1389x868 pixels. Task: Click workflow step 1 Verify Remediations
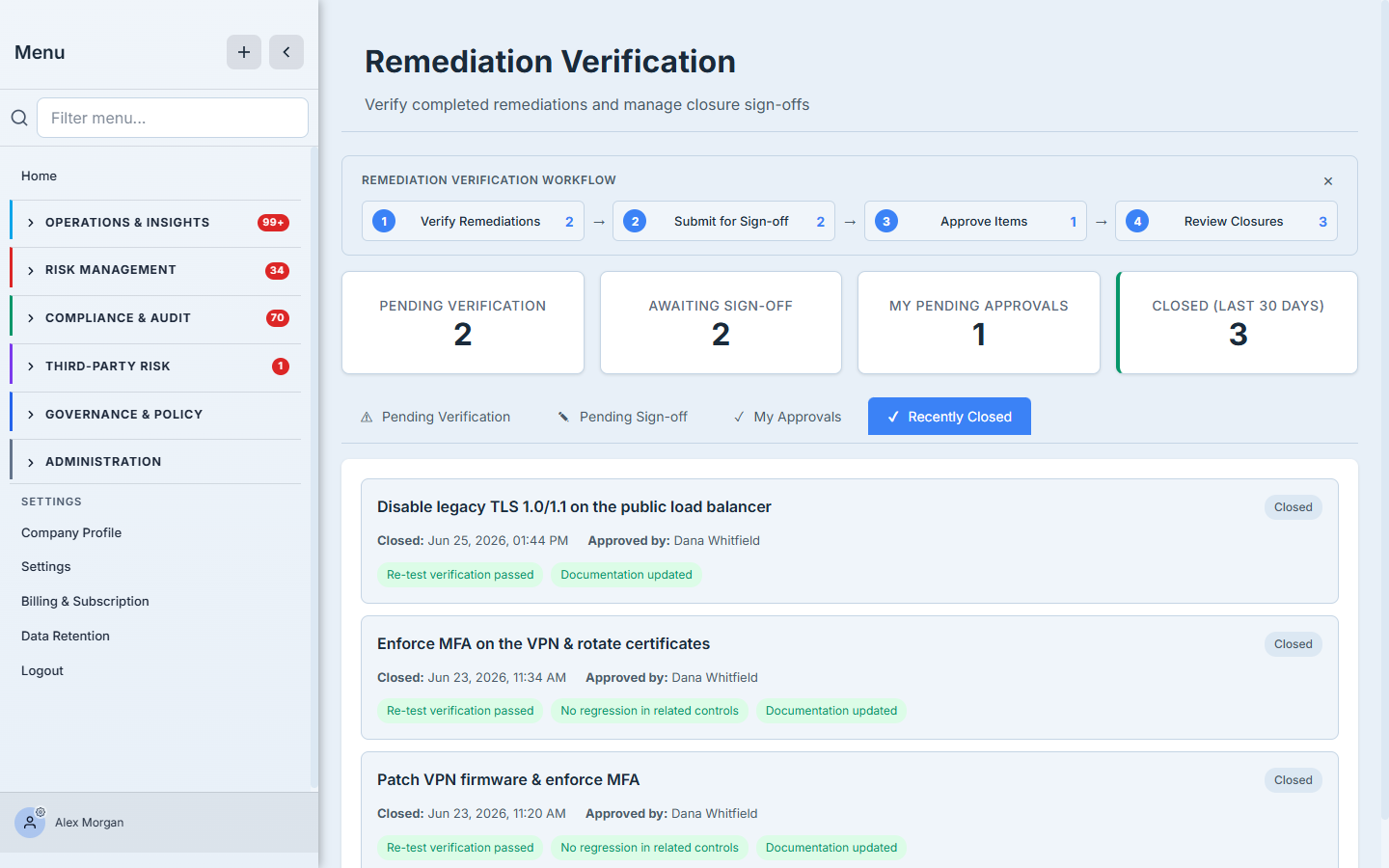point(473,221)
